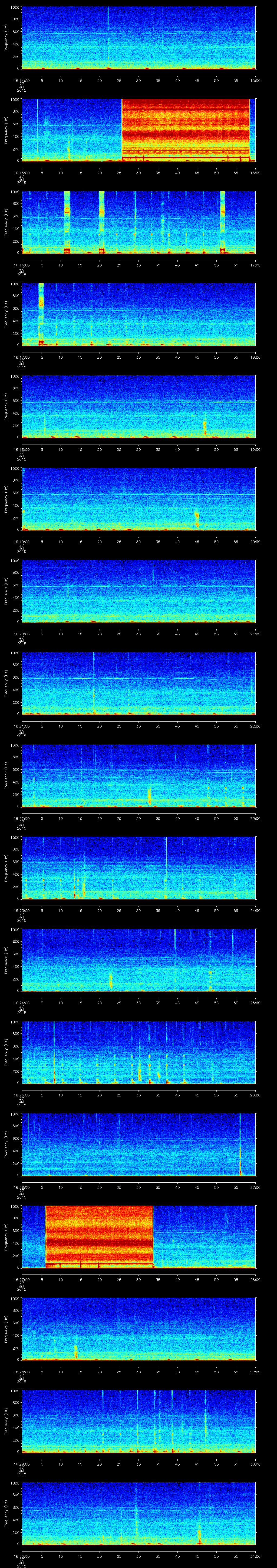Select the burst near 11 seconds in 16:16 spectrogram
Image resolution: width=277 pixels, height=1568 pixels.
tap(67, 222)
